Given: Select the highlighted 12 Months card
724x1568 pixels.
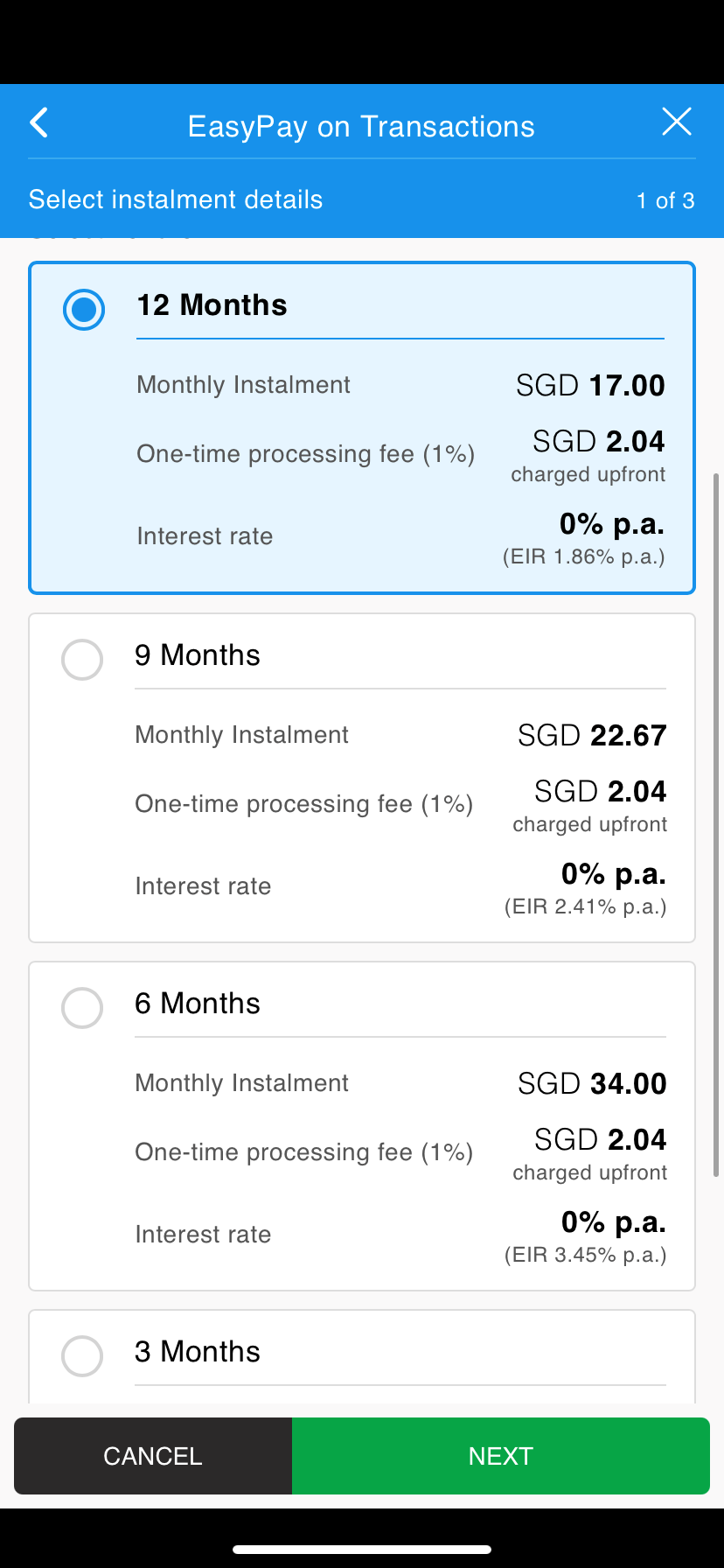Looking at the screenshot, I should point(362,426).
